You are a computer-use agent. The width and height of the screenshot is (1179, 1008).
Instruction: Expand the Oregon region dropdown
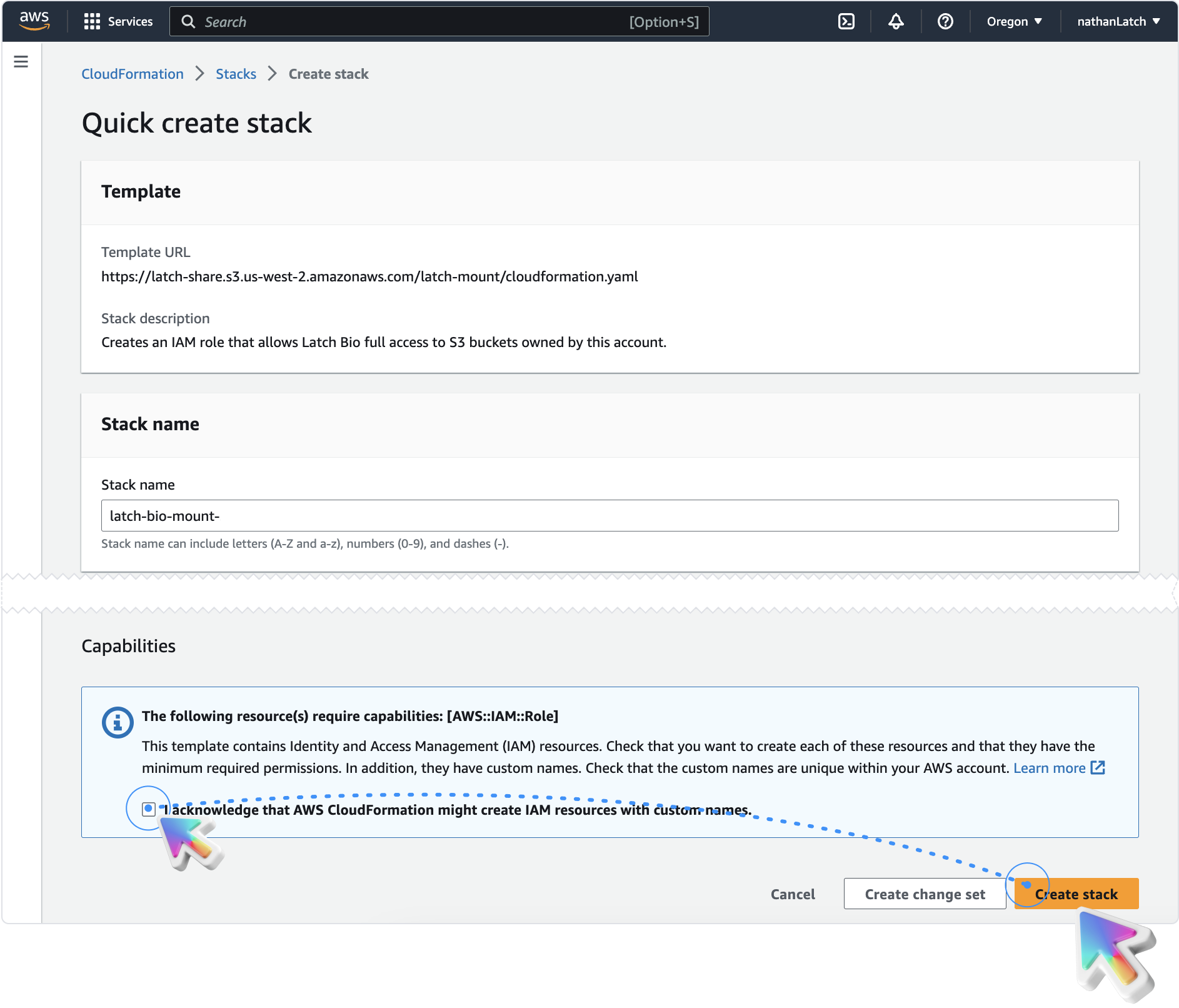pos(1014,21)
